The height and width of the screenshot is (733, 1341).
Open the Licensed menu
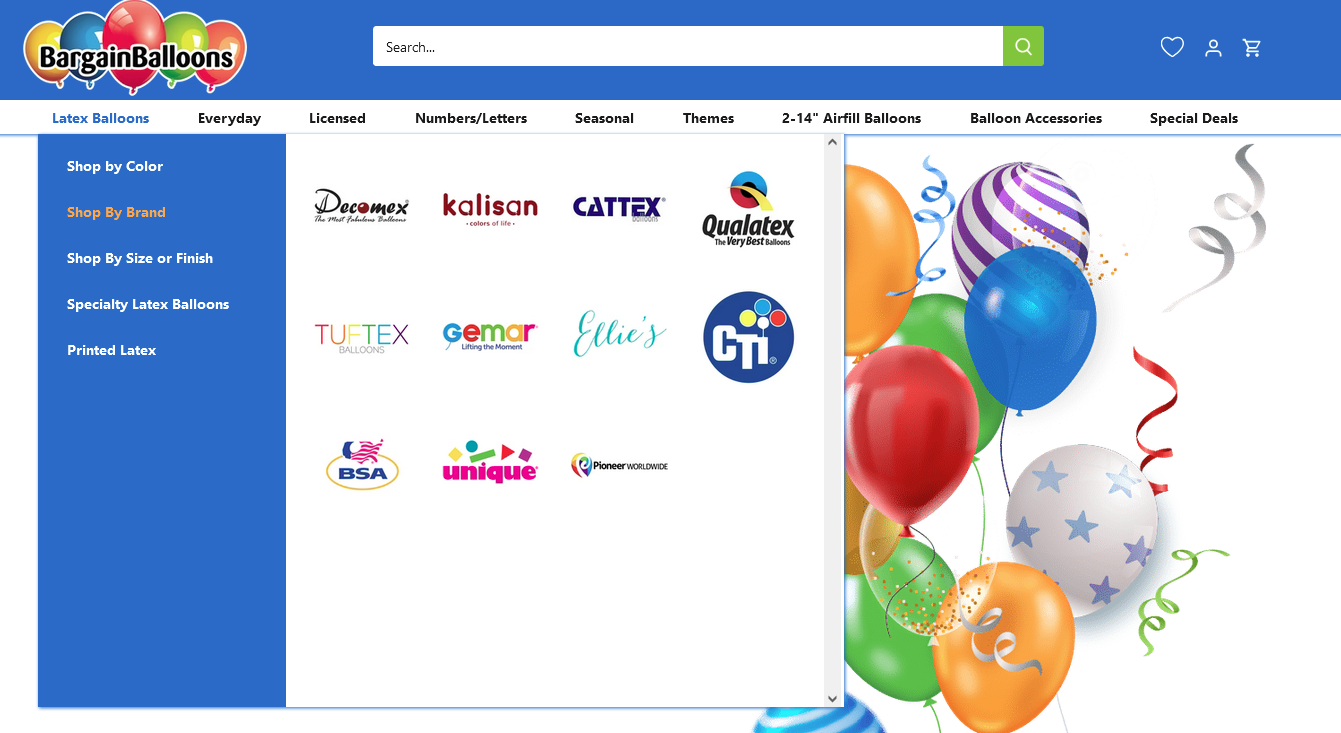pyautogui.click(x=337, y=118)
